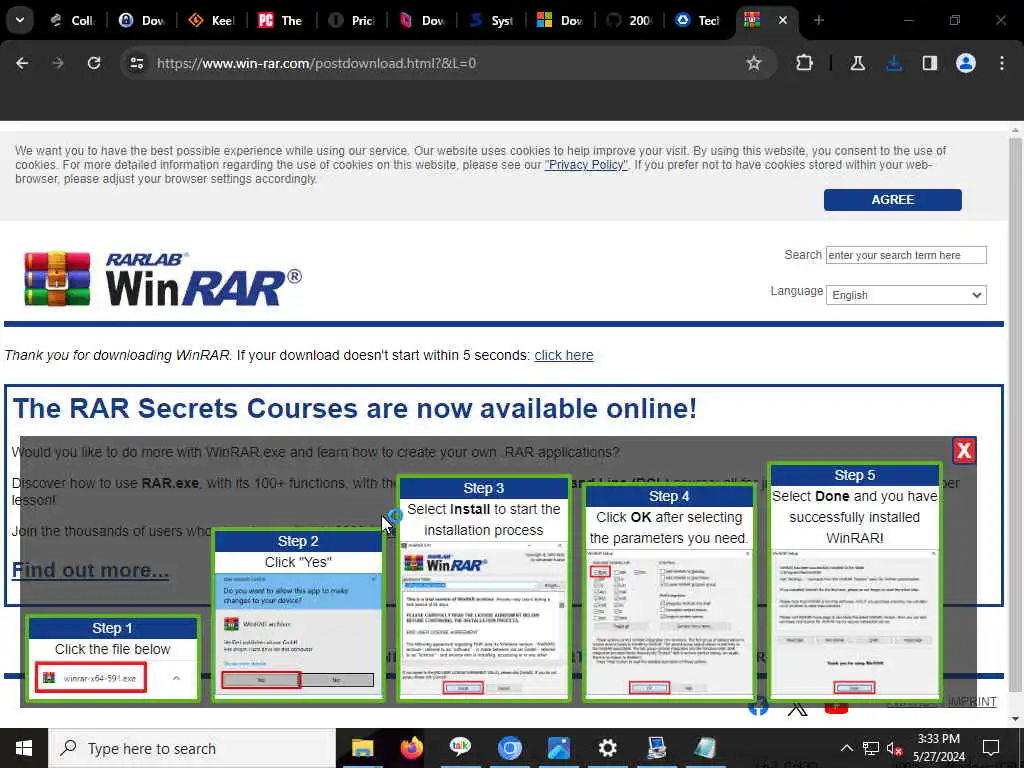Click the Step 3 install screenshot

tap(483, 619)
